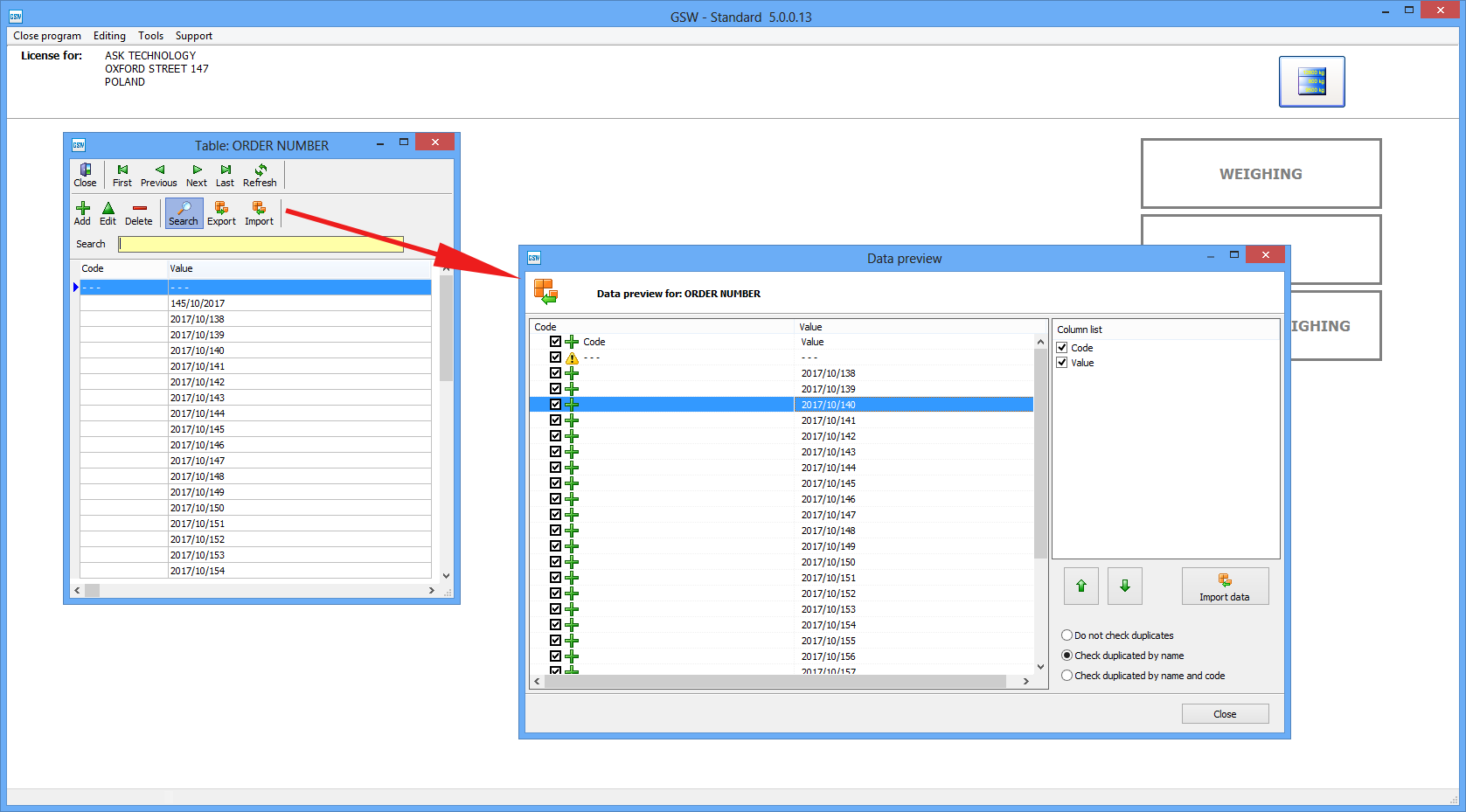Screen dimensions: 1466x812
Task: Click the yellow Search input field
Action: click(x=261, y=244)
